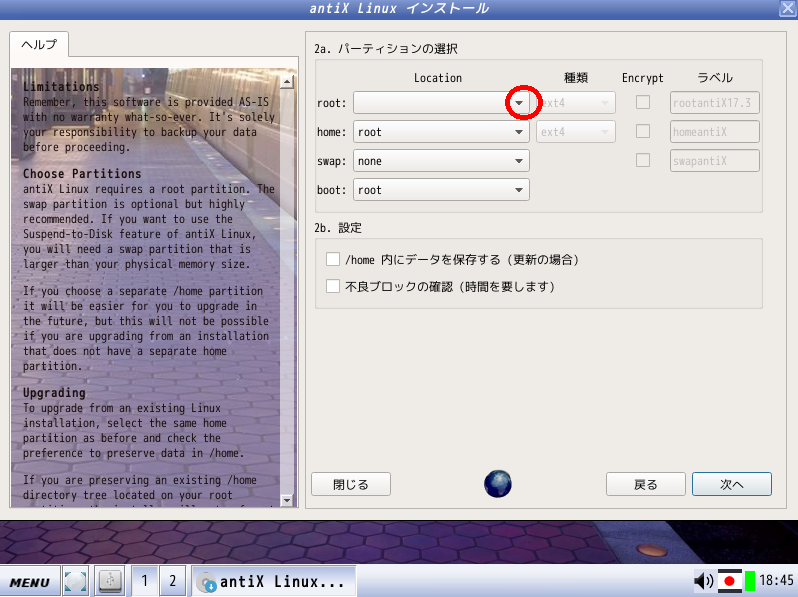Click help panel scroll down arrow
This screenshot has height=597, width=798.
(x=287, y=500)
